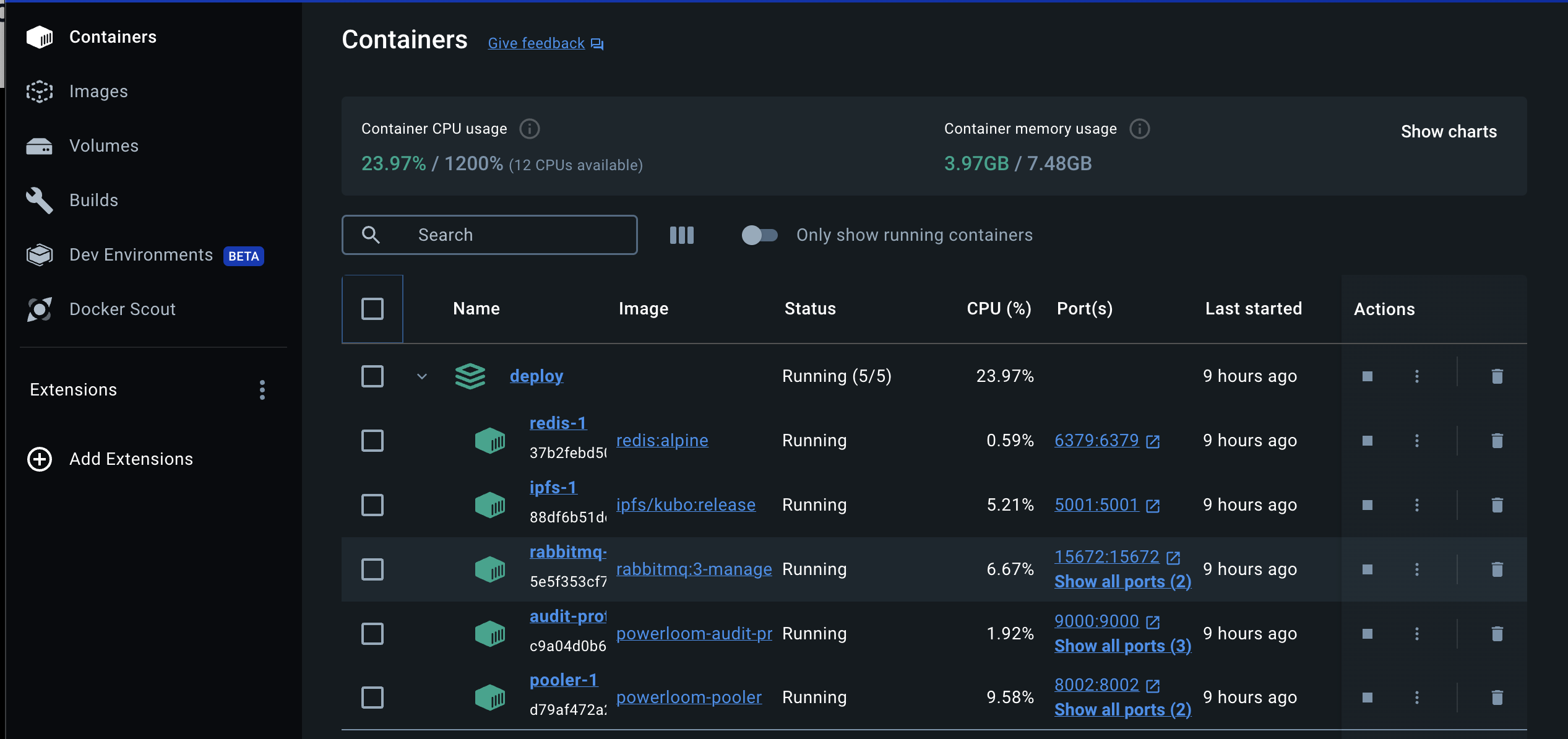This screenshot has width=1568, height=739.
Task: Open the redis:alpine image link
Action: [662, 441]
